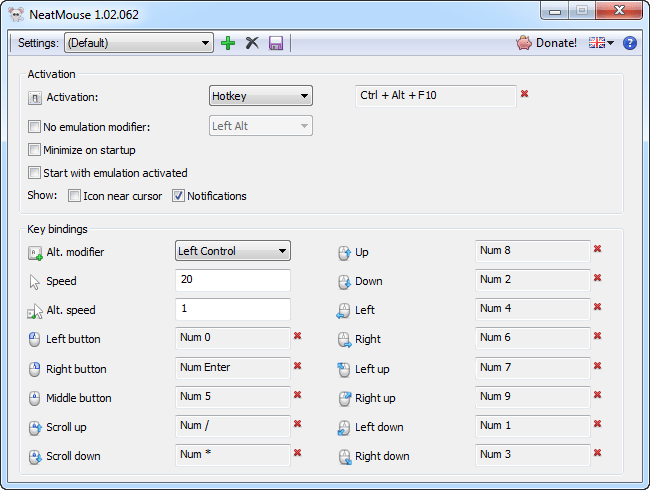Image resolution: width=650 pixels, height=490 pixels.
Task: Click the Down Num 2 field
Action: pyautogui.click(x=533, y=280)
